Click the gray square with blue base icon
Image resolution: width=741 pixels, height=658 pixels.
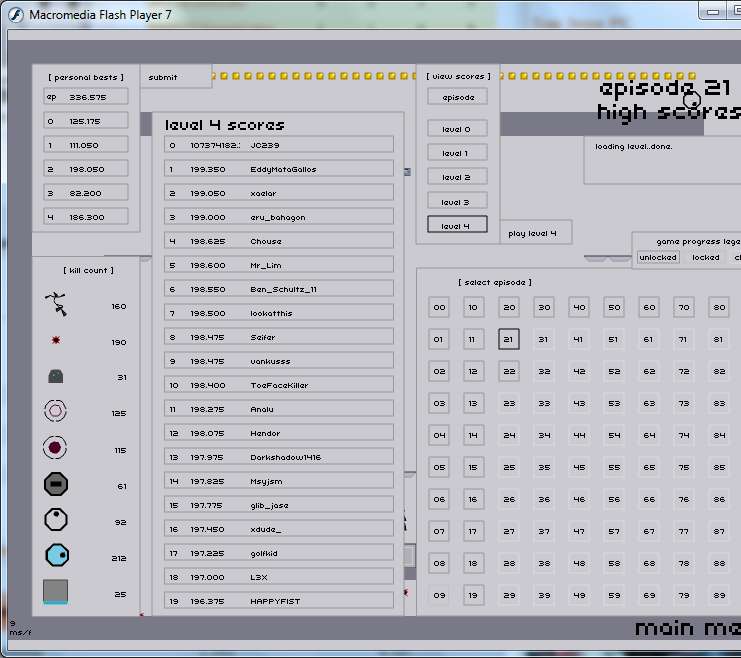(x=56, y=592)
